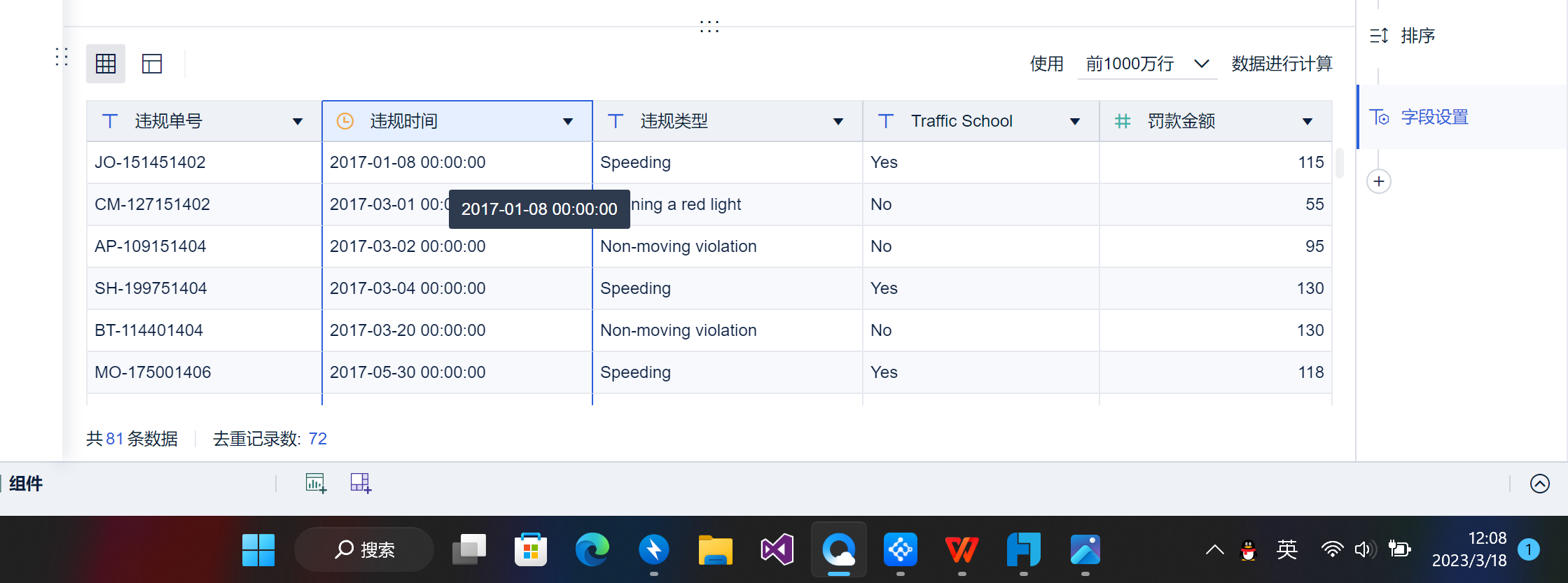Open Visual Studio from the taskbar
The height and width of the screenshot is (583, 1568).
pos(777,550)
